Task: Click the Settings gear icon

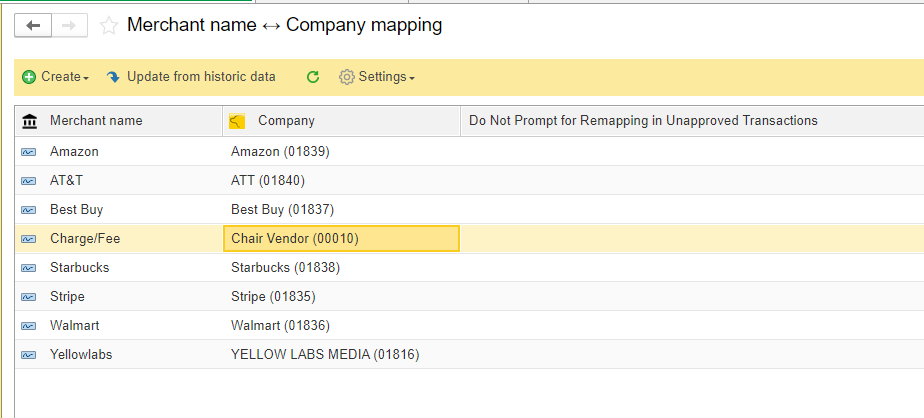Action: point(346,77)
